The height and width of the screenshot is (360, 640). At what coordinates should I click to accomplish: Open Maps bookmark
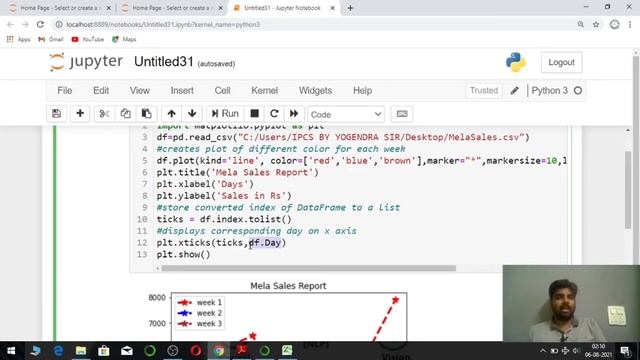(124, 40)
